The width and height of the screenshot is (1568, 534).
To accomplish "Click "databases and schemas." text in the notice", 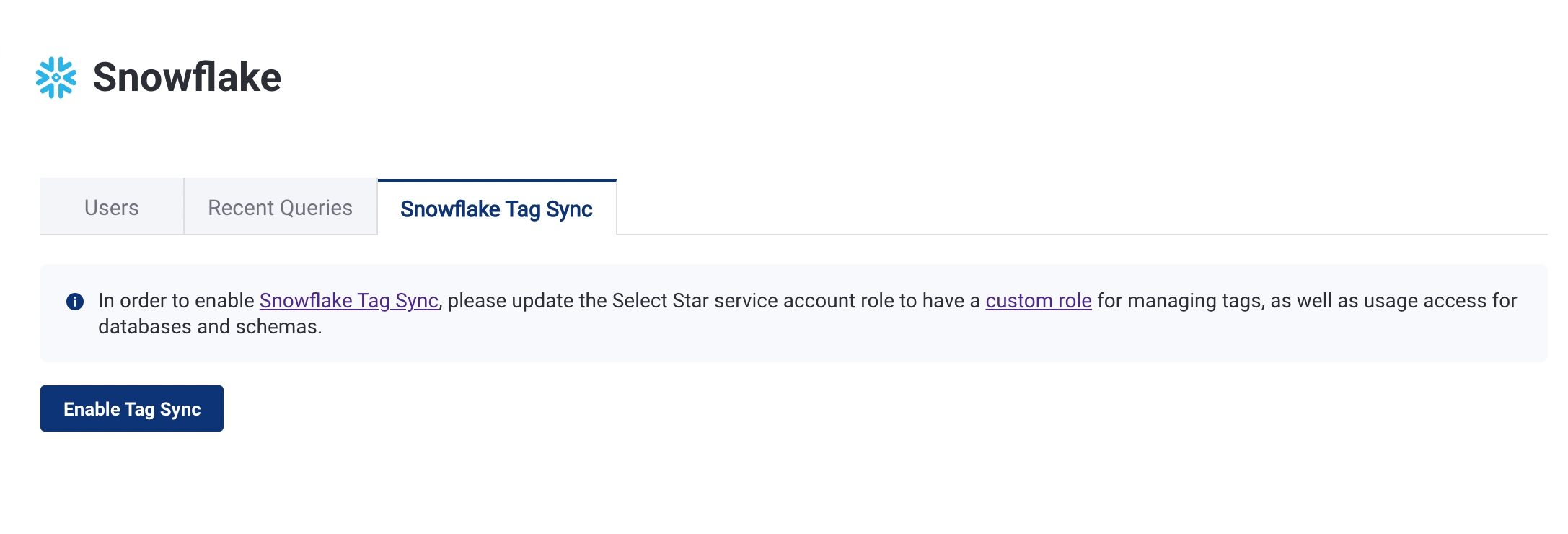I will point(210,327).
